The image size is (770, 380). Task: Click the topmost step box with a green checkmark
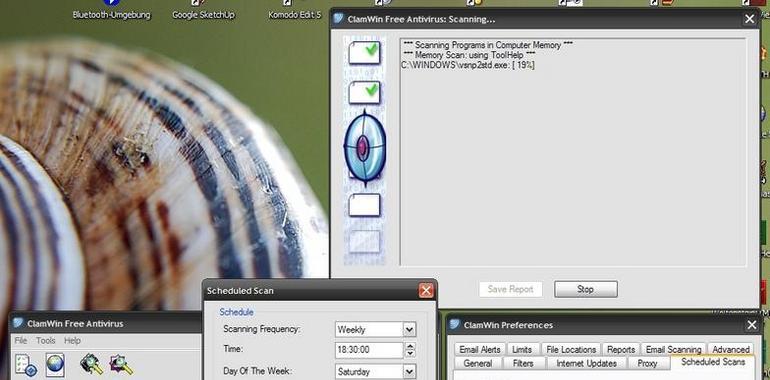pyautogui.click(x=364, y=53)
